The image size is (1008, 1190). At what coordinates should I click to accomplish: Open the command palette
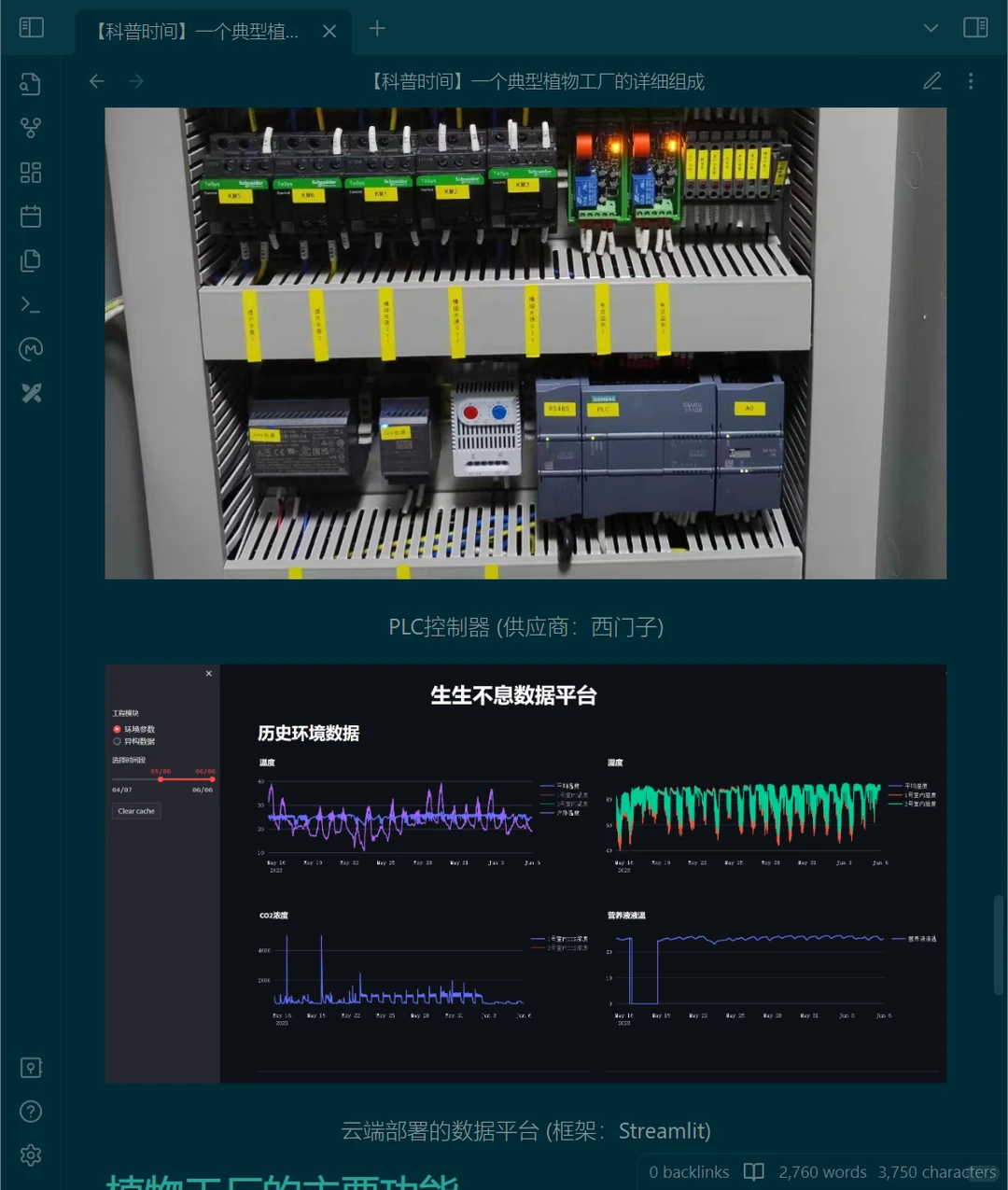point(31,304)
